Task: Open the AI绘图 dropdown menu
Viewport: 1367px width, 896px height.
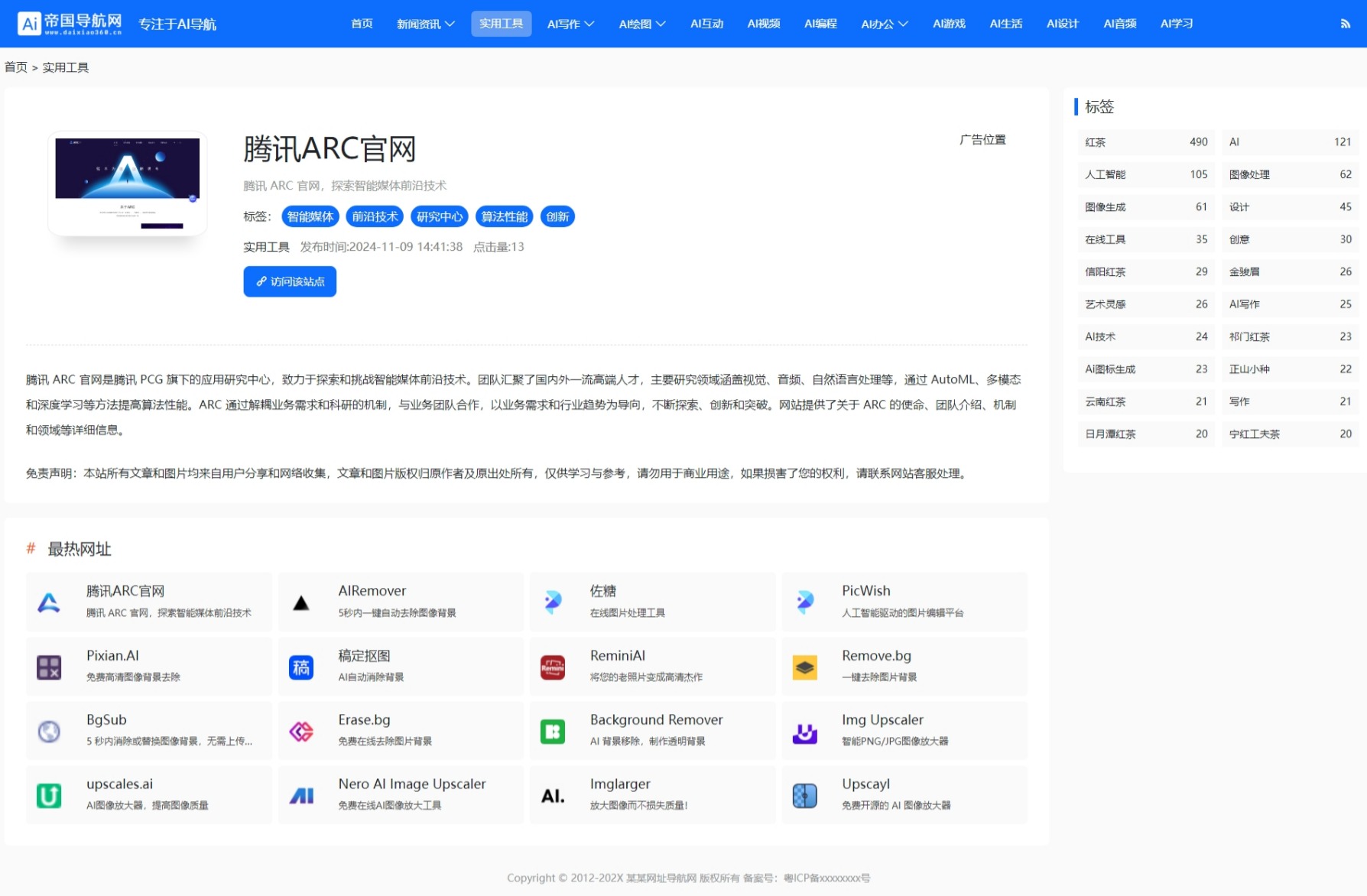Action: click(642, 24)
